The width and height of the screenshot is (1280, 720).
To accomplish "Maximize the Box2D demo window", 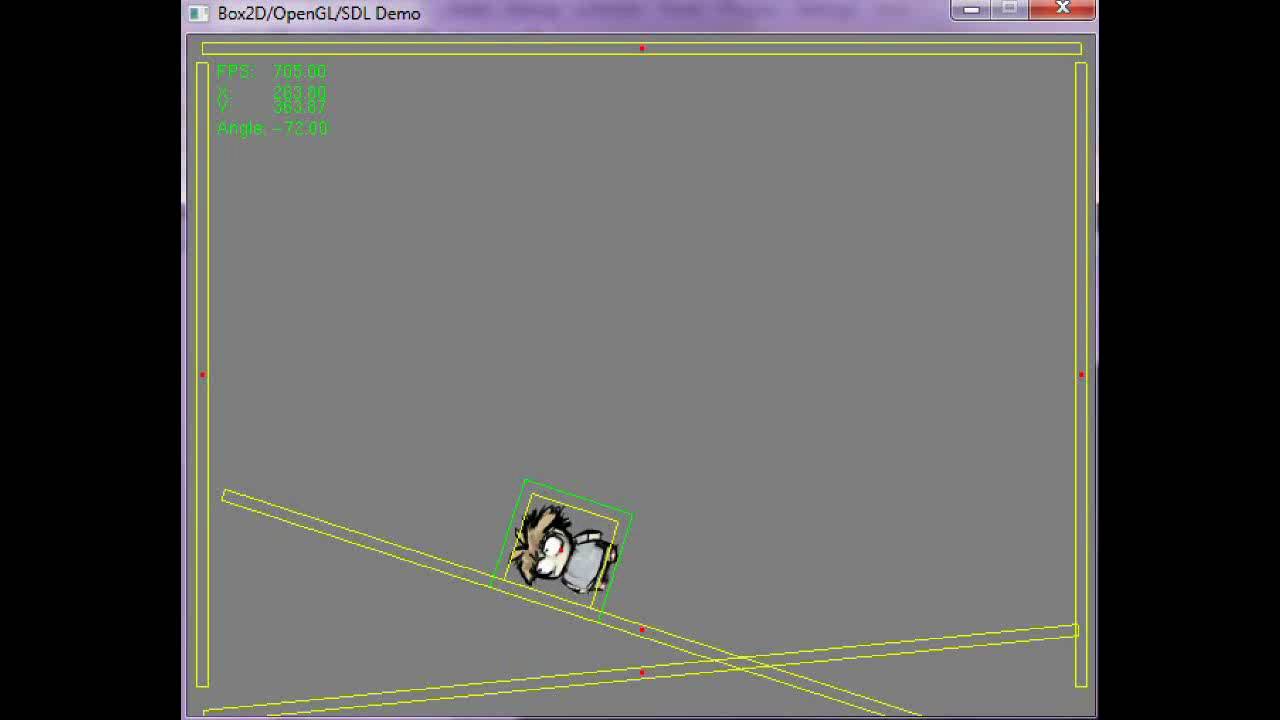I will [x=1010, y=10].
